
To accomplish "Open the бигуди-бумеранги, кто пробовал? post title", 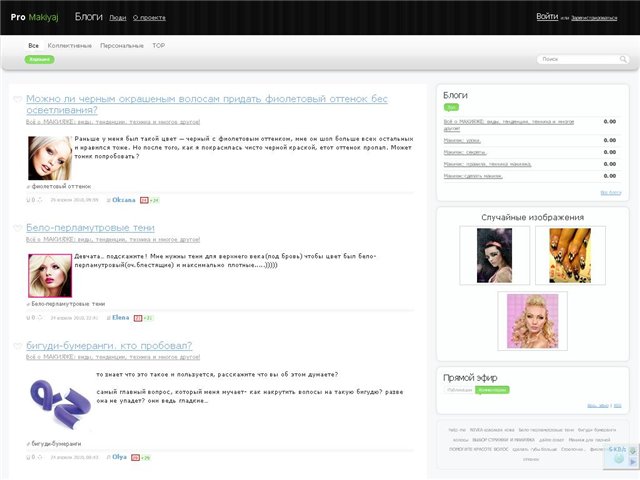I will pyautogui.click(x=109, y=346).
